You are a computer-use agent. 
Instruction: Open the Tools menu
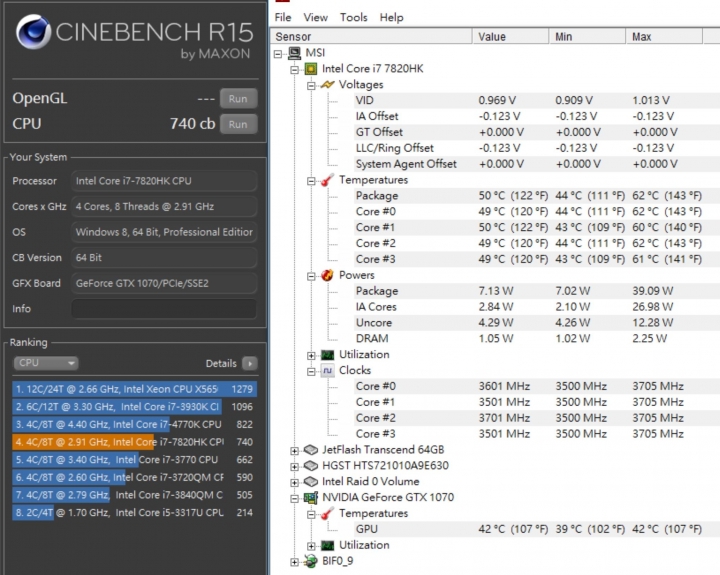[x=354, y=17]
